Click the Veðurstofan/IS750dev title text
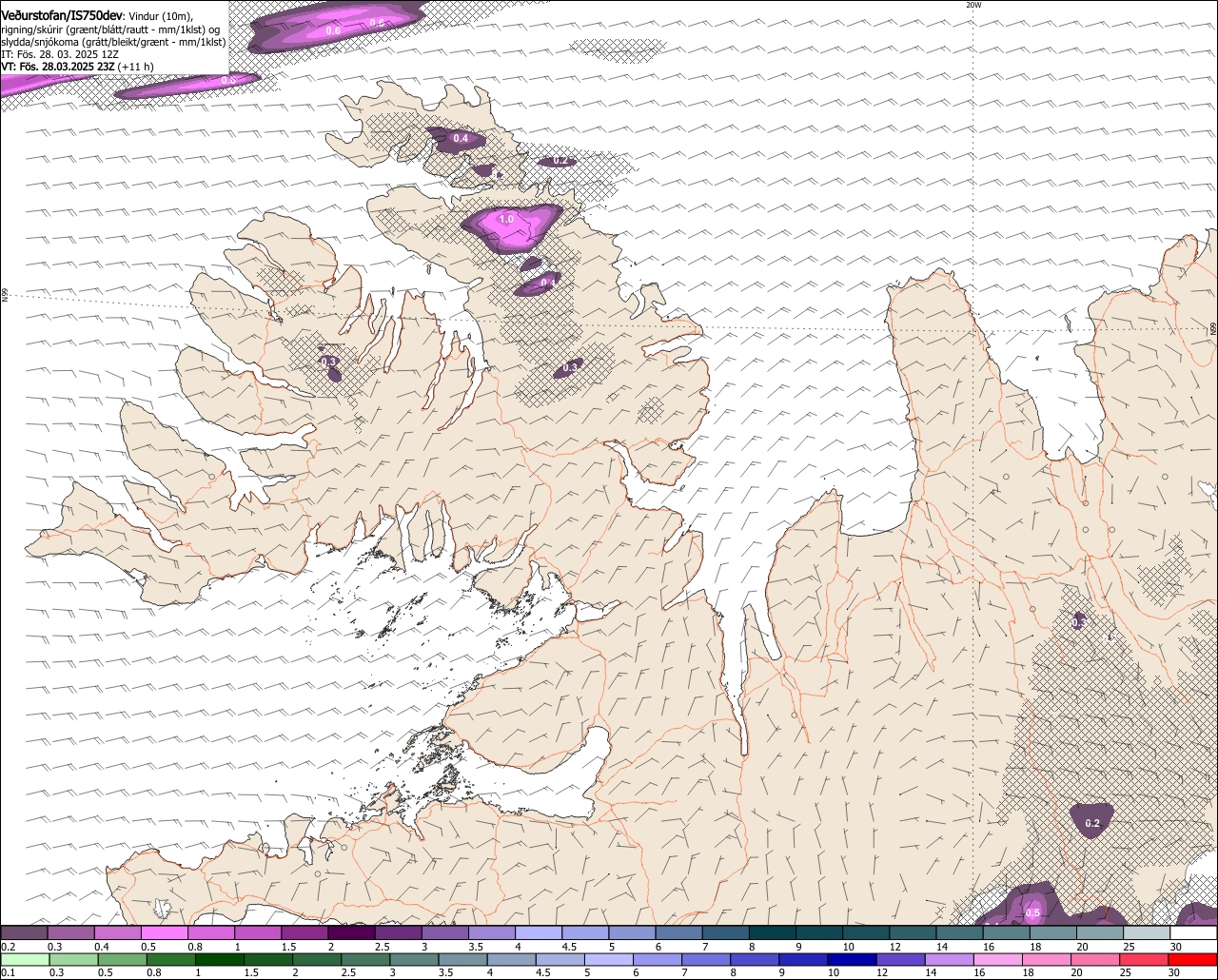This screenshot has width=1218, height=980. 61,16
